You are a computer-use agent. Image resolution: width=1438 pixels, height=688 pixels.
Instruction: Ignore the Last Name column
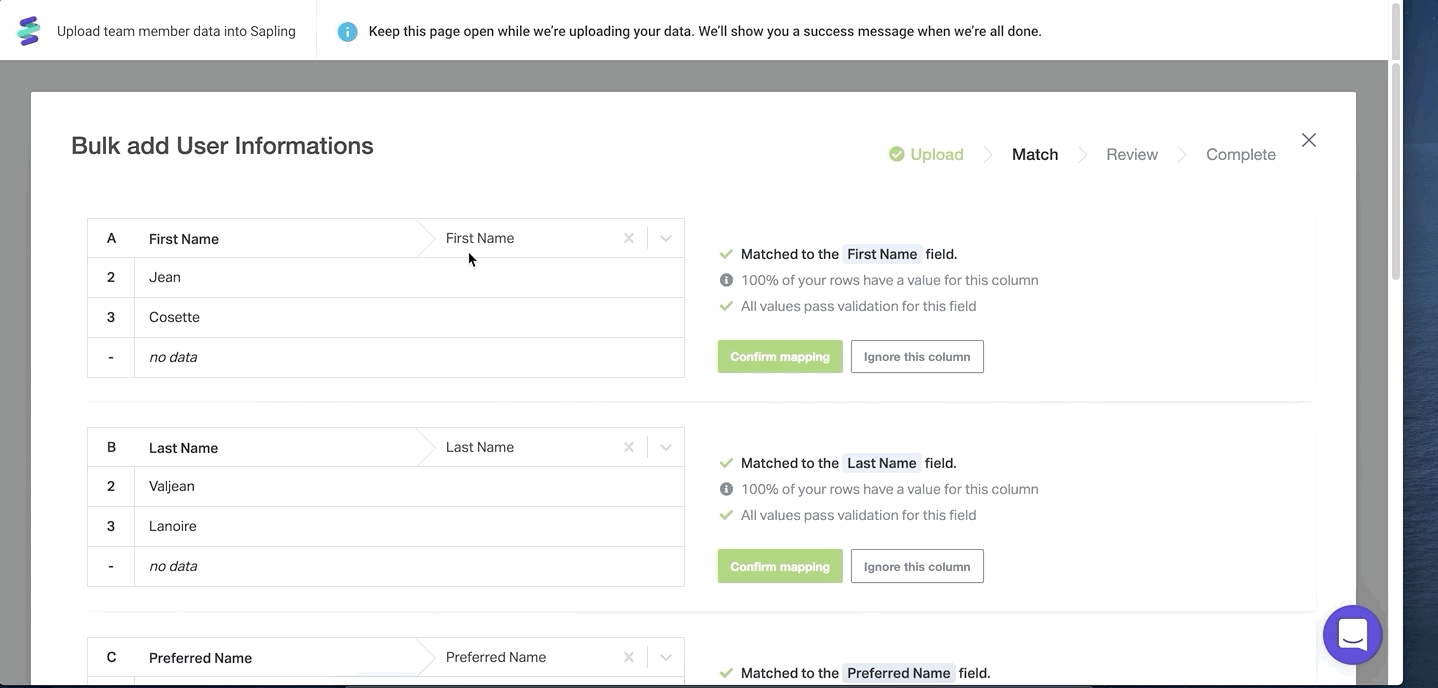point(917,566)
